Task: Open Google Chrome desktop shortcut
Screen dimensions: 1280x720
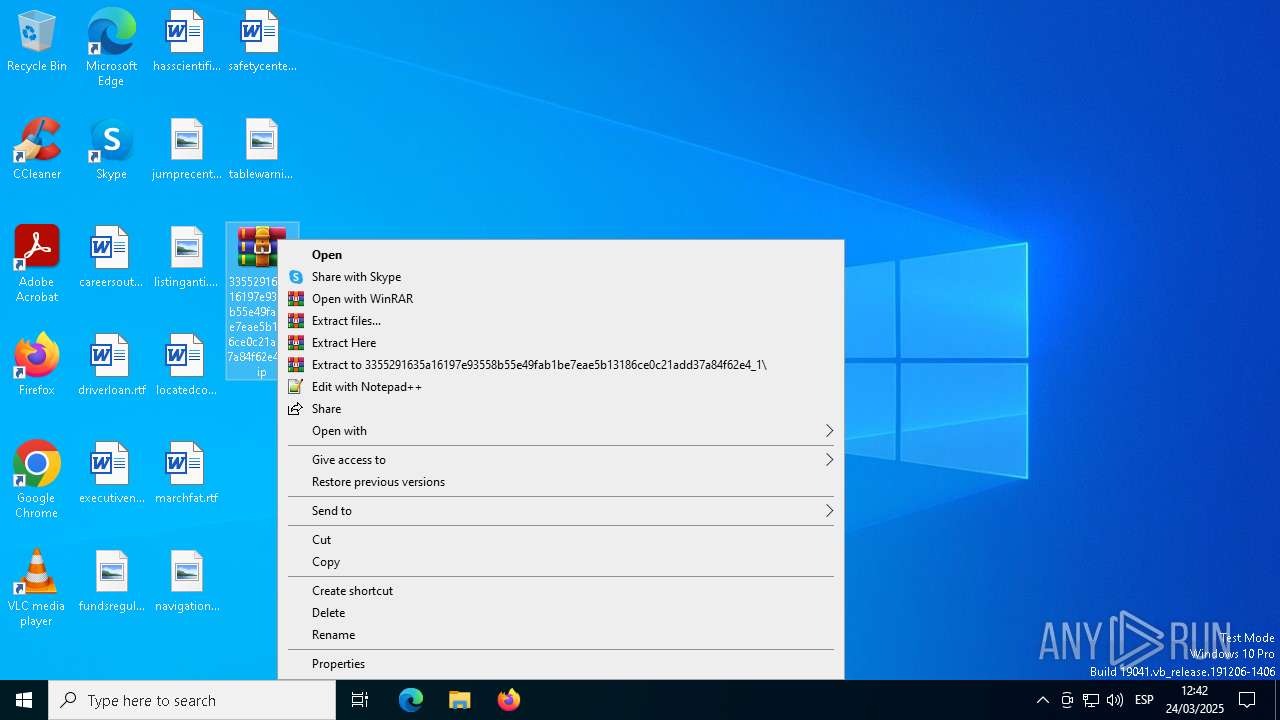Action: 37,480
